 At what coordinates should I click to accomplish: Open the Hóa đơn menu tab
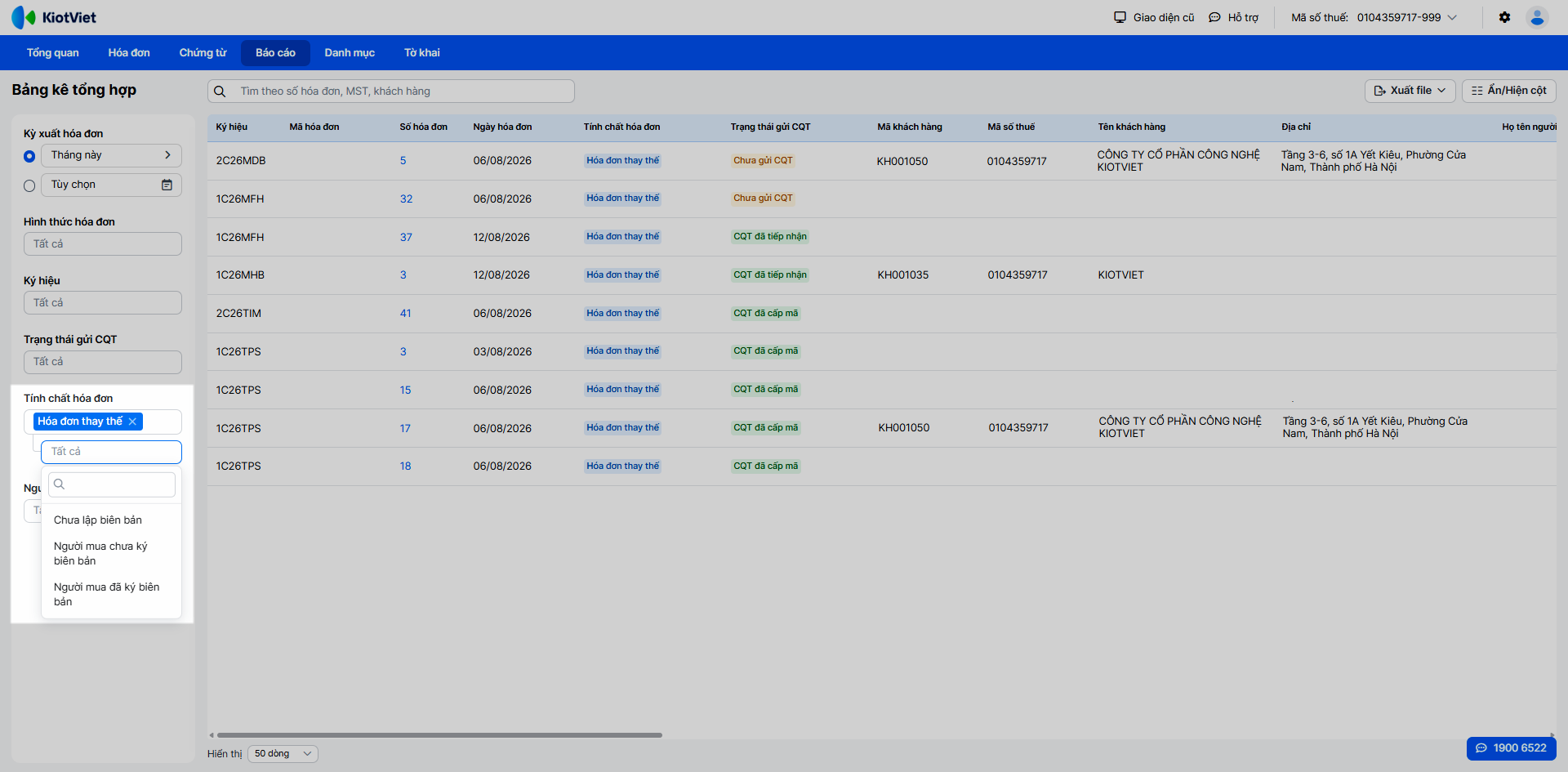pos(129,53)
